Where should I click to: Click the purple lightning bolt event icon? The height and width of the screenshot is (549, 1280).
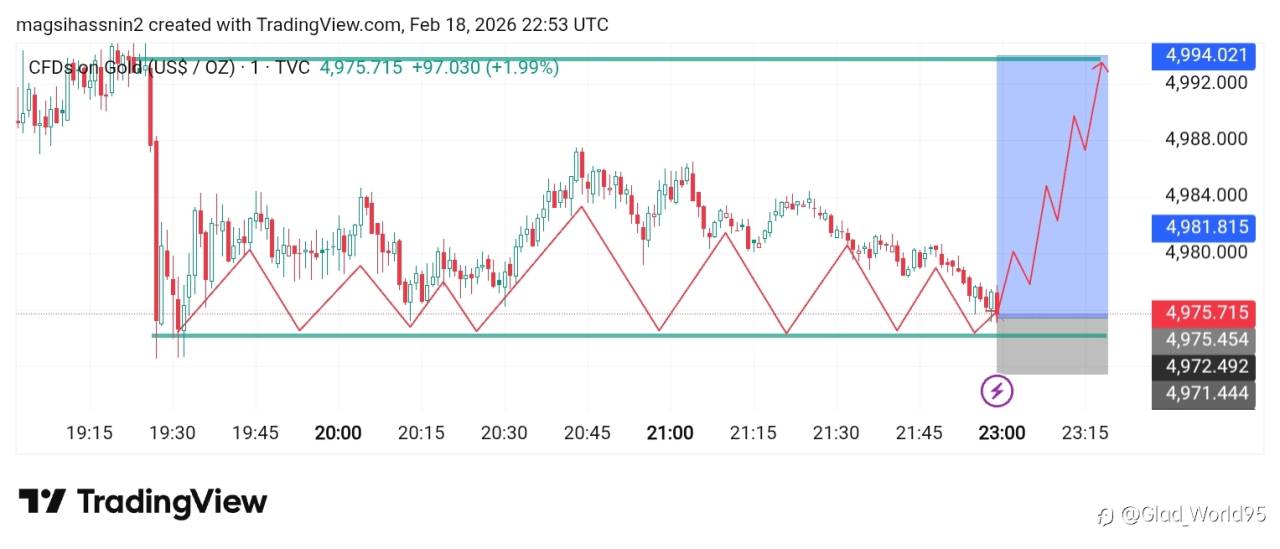(996, 390)
